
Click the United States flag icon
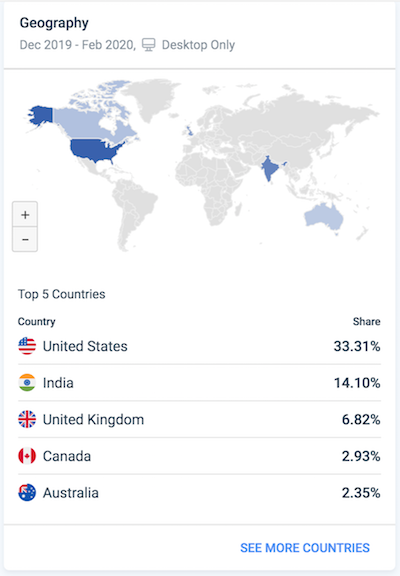[x=27, y=346]
